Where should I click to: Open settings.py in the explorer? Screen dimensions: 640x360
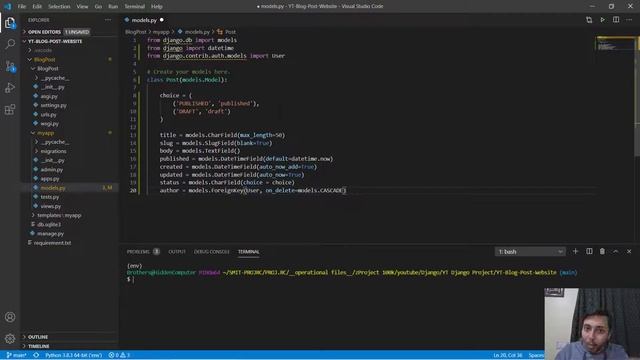53,105
